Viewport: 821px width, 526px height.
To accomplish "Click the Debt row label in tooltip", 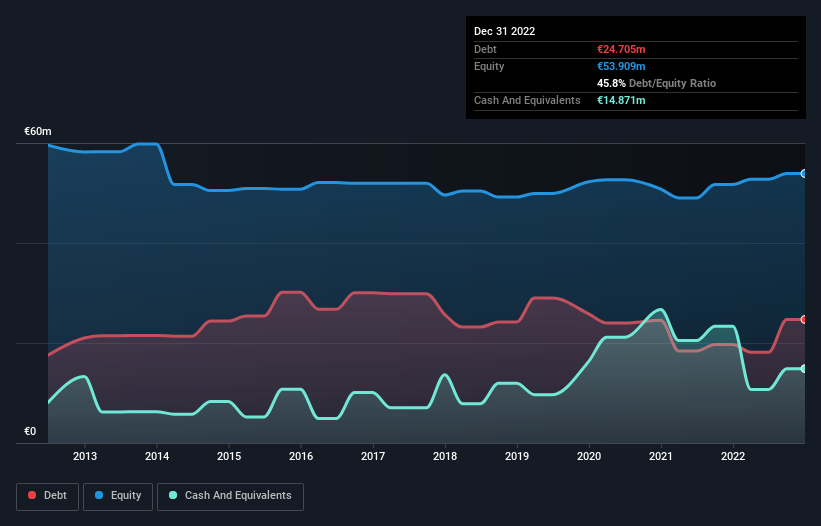I will coord(485,49).
